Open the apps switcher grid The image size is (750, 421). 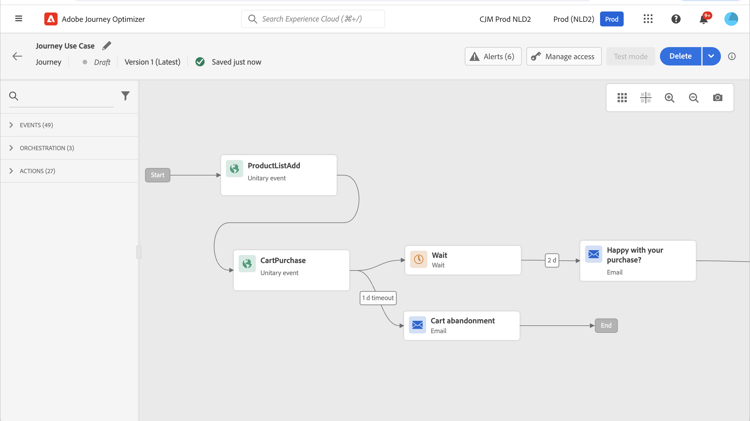click(x=648, y=19)
